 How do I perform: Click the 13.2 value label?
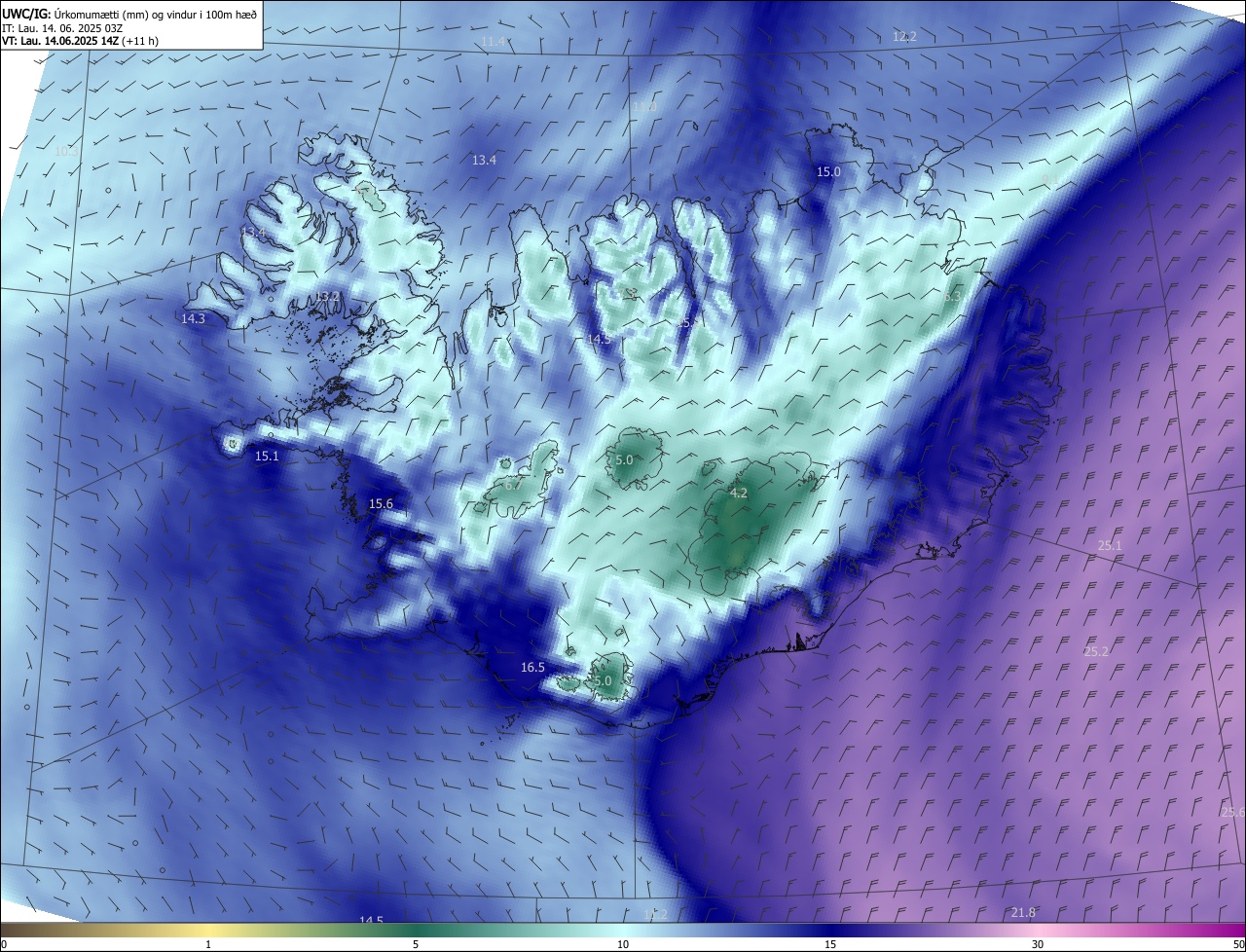327,296
